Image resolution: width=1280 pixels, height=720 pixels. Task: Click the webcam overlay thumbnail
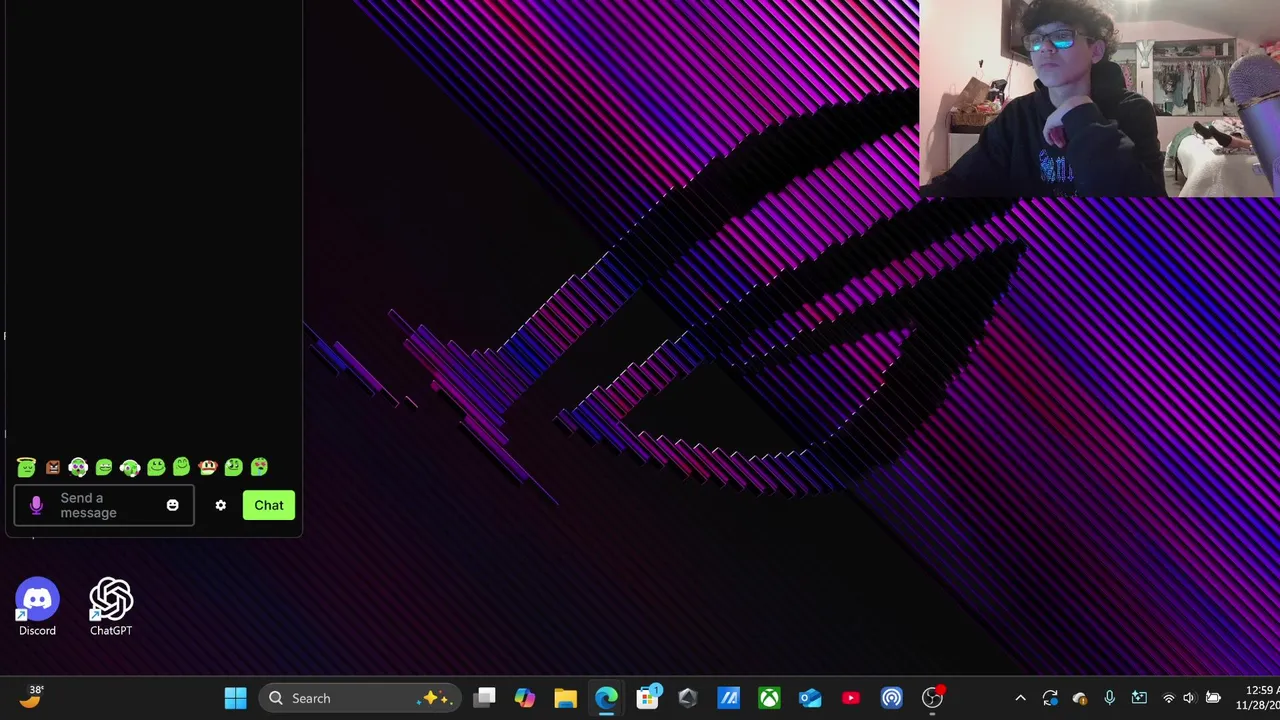click(1099, 98)
